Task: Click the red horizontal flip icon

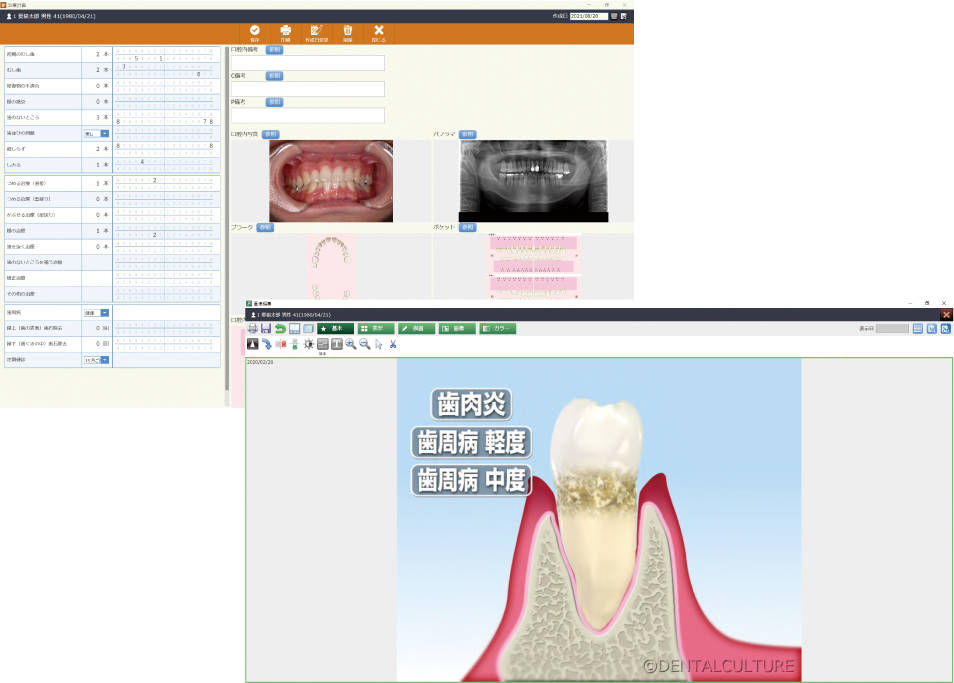Action: click(x=280, y=344)
